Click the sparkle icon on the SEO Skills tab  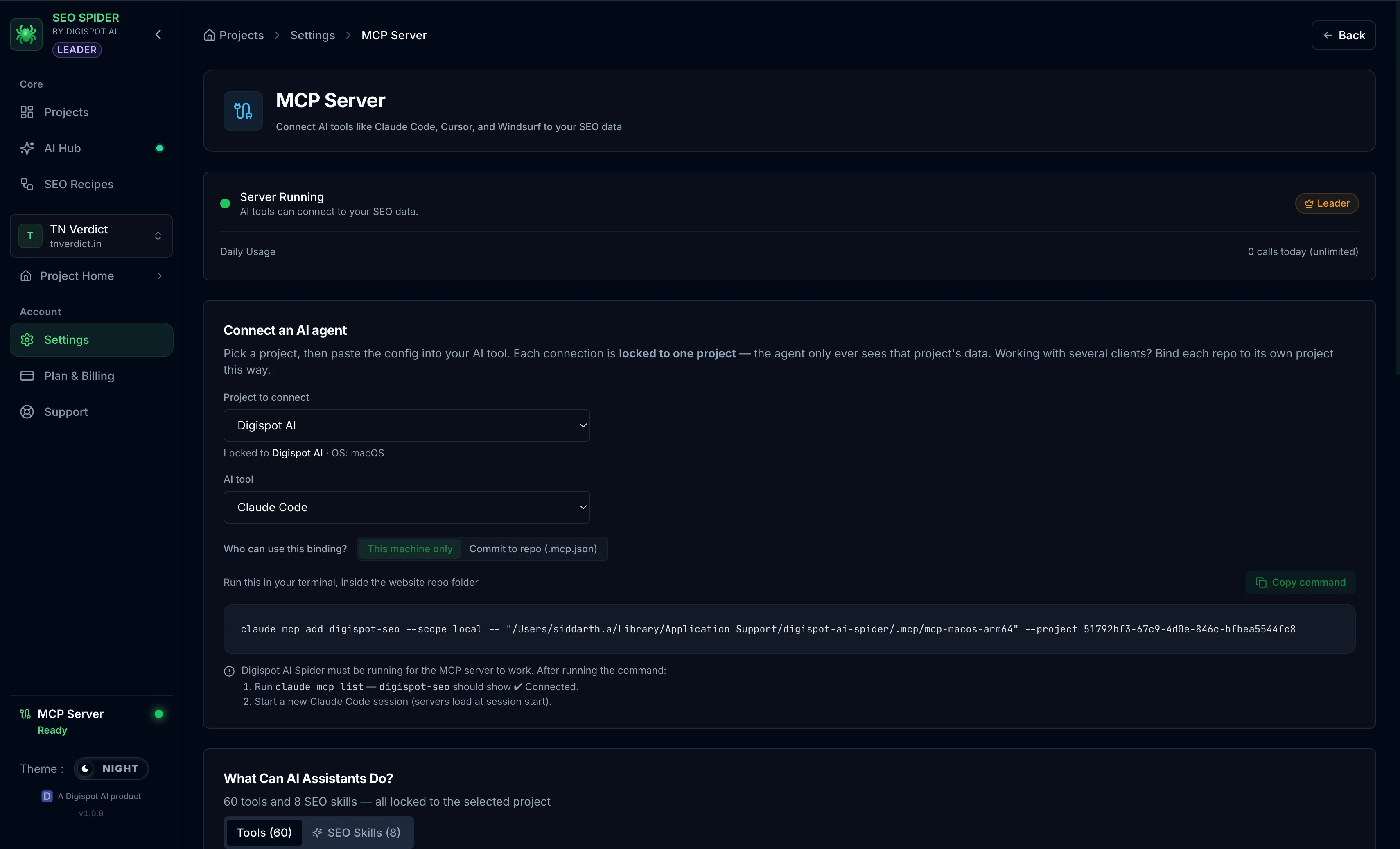317,833
